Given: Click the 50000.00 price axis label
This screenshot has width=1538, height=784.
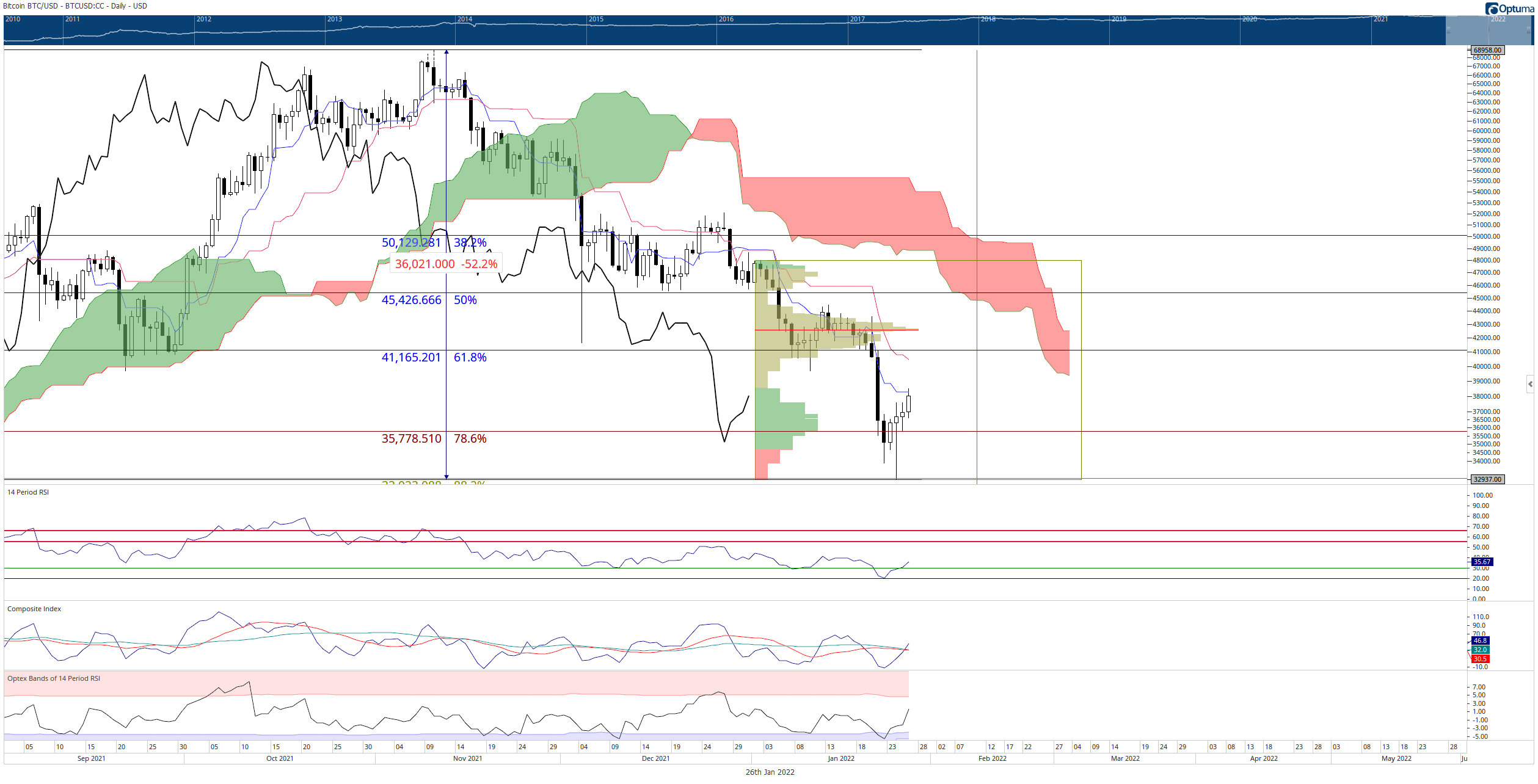Looking at the screenshot, I should click(x=1486, y=236).
